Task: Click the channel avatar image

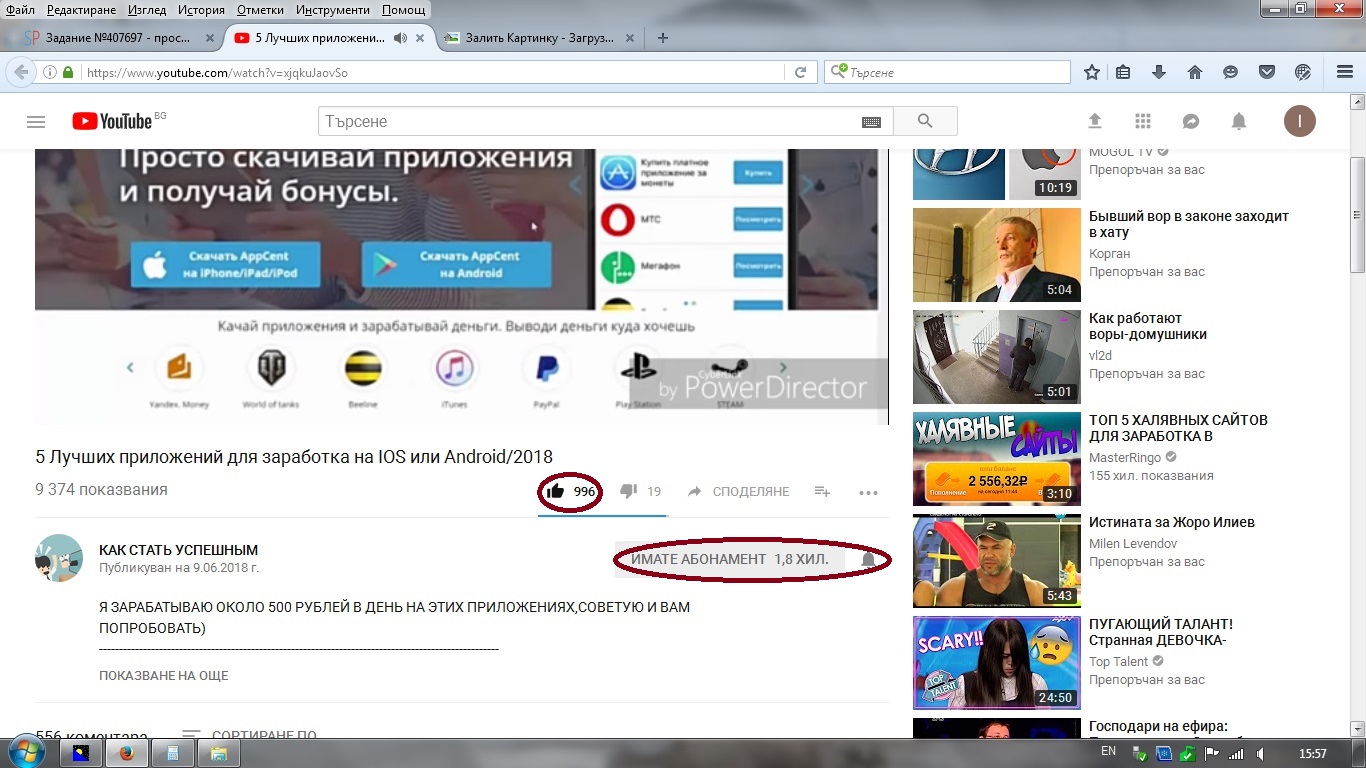Action: pyautogui.click(x=59, y=558)
